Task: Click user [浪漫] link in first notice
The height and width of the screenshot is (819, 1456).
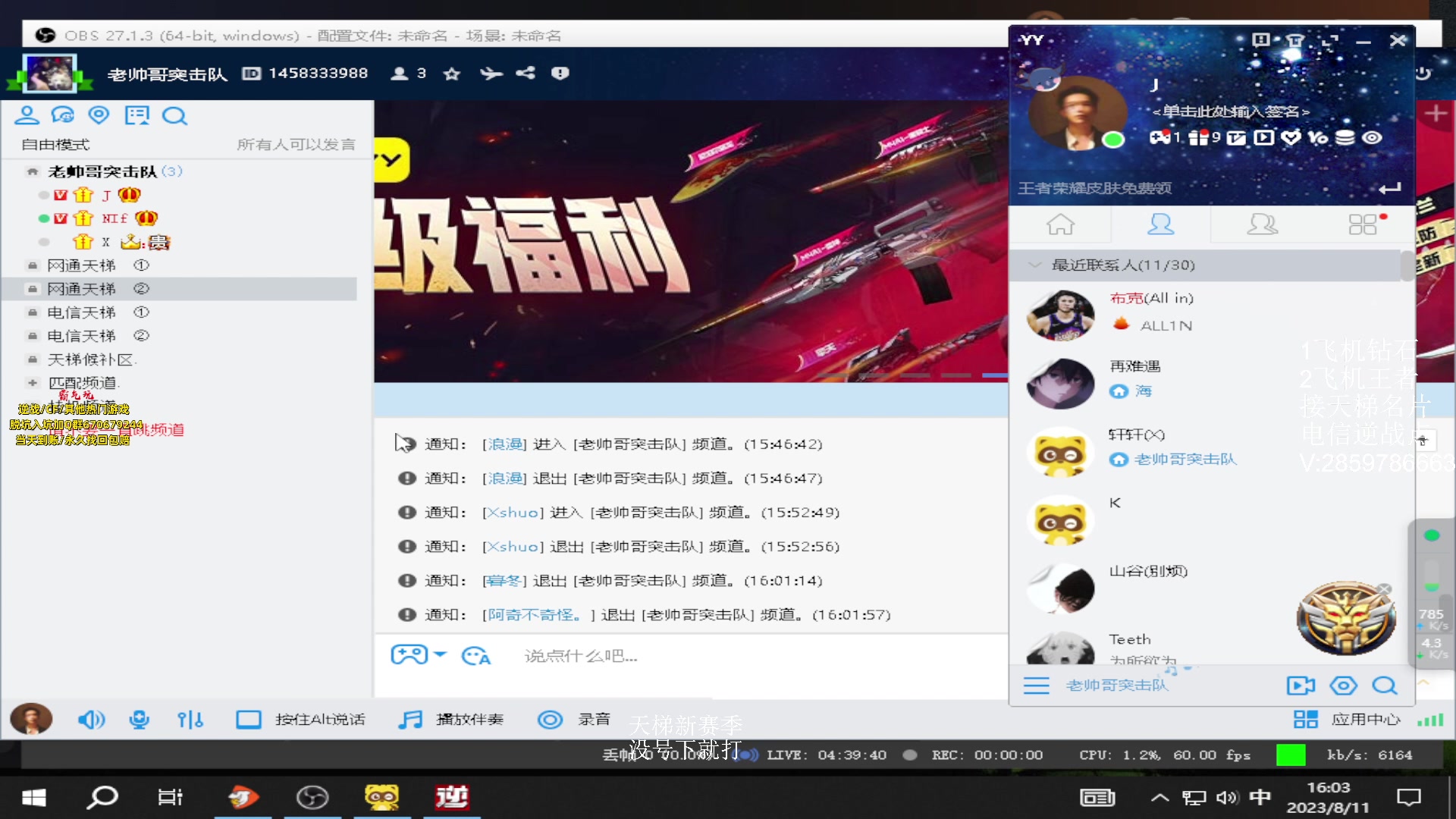Action: 504,444
